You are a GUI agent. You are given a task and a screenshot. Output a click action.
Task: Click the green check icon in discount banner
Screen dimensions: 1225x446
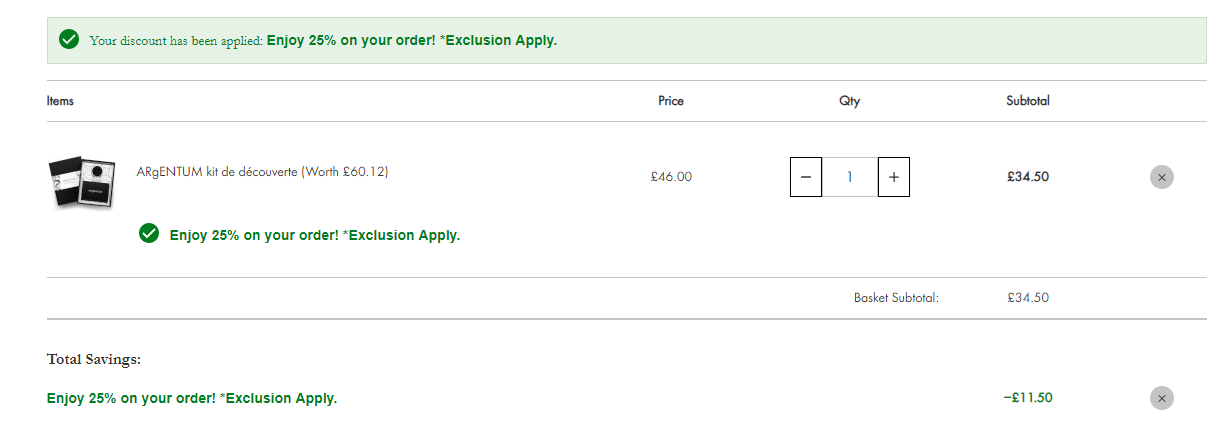click(69, 40)
